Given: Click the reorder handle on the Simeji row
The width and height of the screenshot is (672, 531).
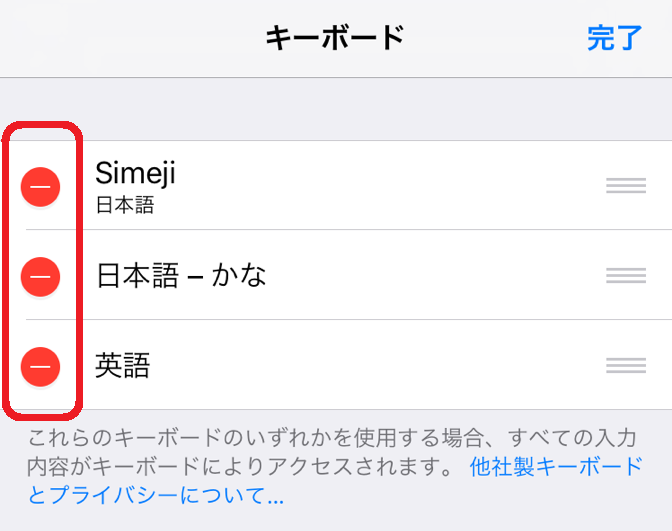Looking at the screenshot, I should pos(625,186).
